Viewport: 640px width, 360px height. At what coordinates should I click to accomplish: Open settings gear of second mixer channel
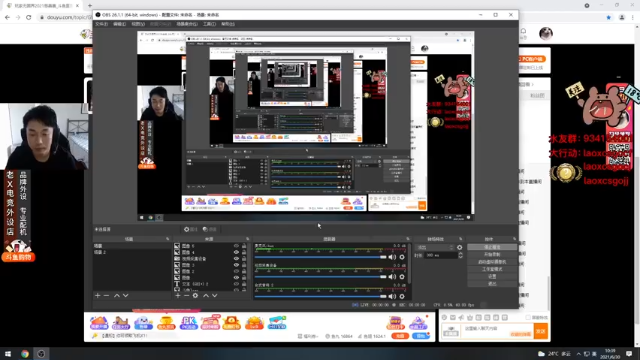(402, 277)
